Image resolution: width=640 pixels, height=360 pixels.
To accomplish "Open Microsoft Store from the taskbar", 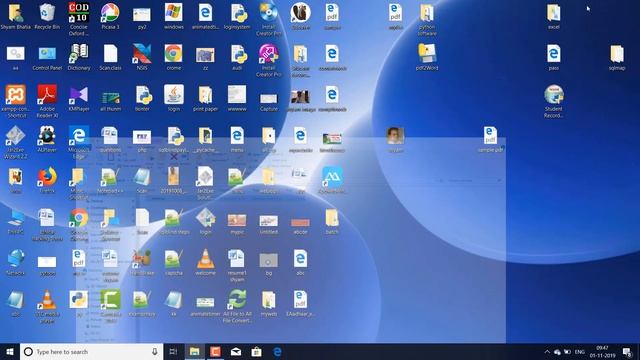I will [x=256, y=352].
